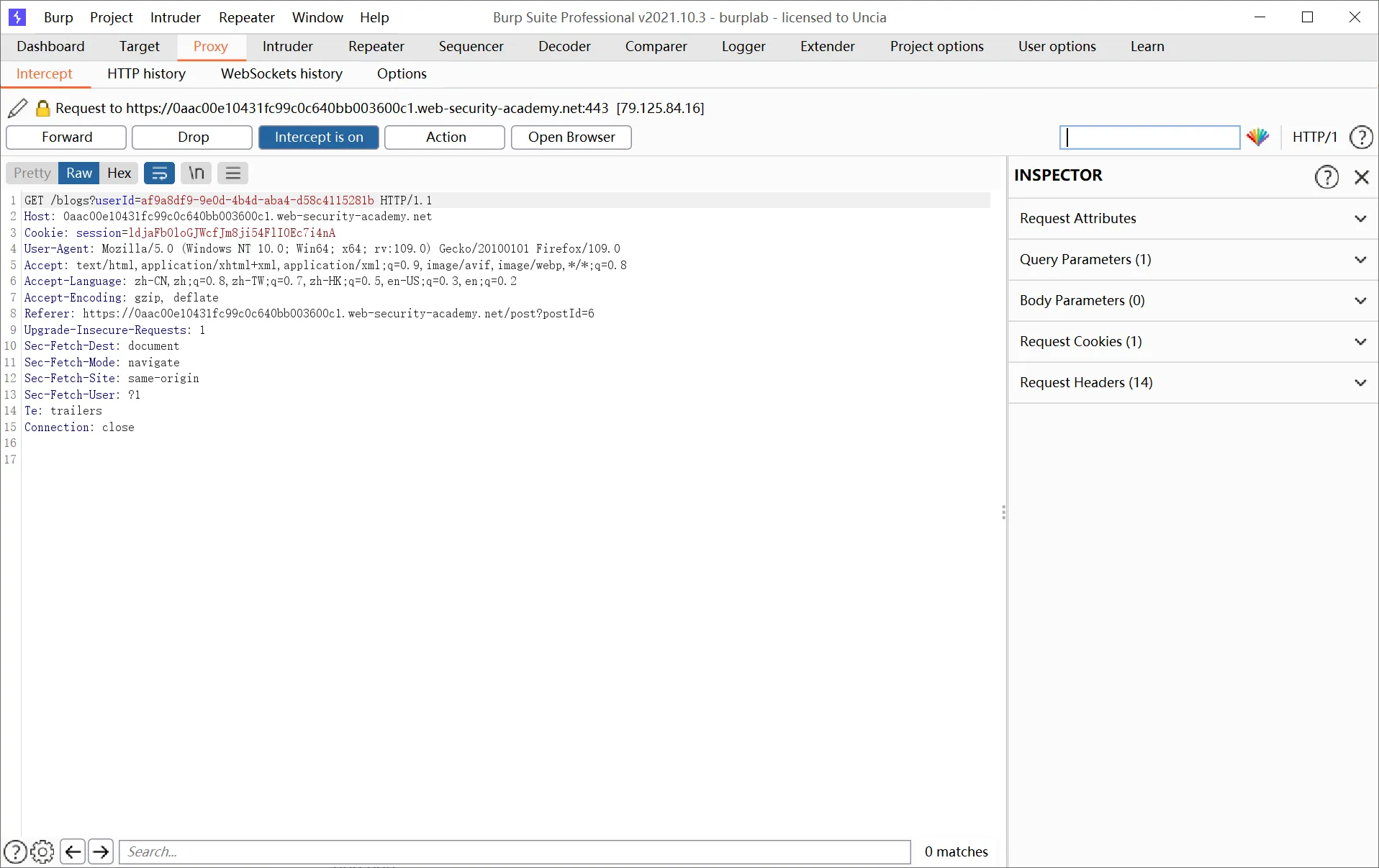Click the Open Browser button
1379x868 pixels.
pos(571,137)
